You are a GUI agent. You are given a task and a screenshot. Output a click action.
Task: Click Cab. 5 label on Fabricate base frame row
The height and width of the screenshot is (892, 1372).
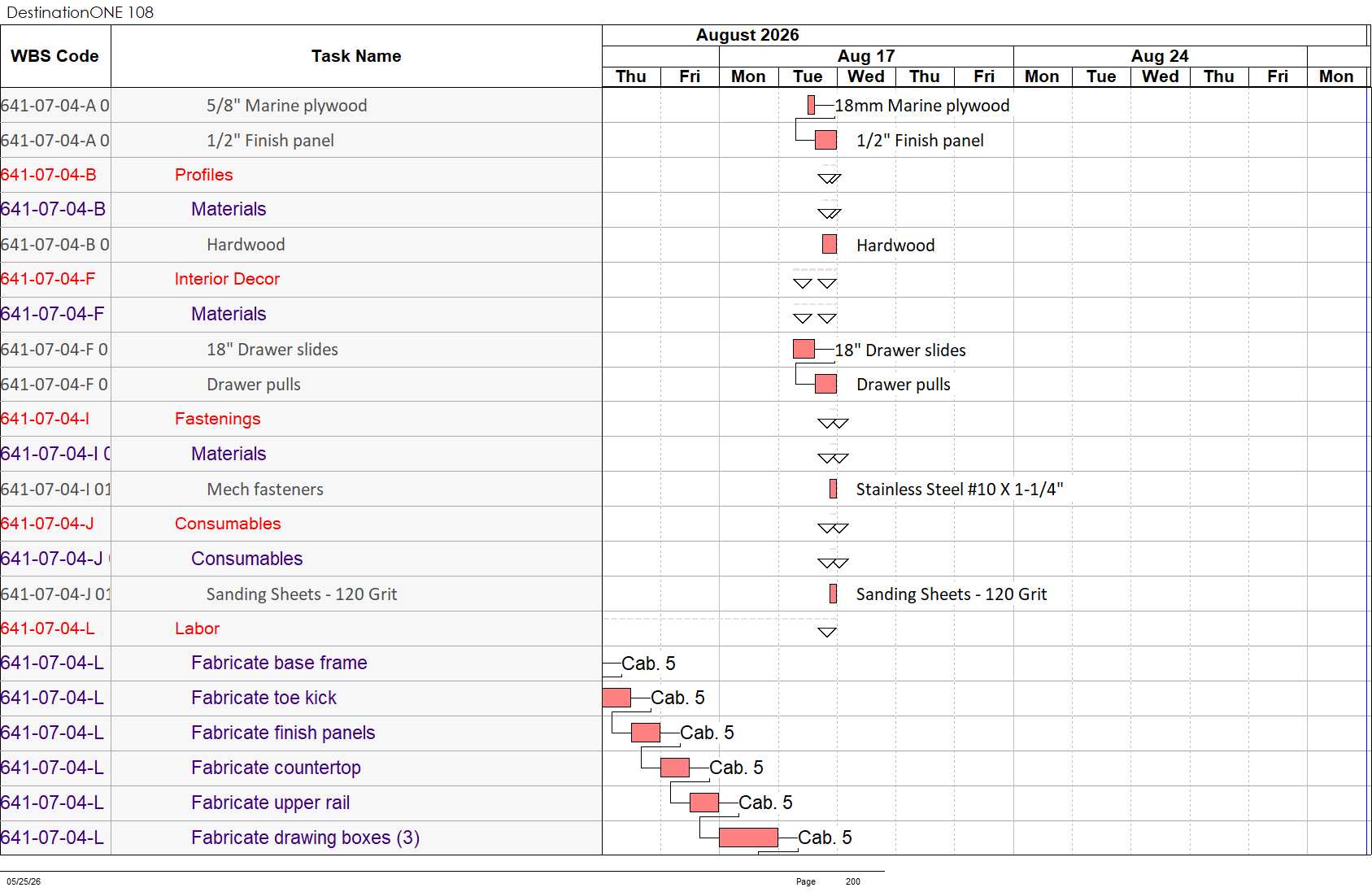(648, 664)
